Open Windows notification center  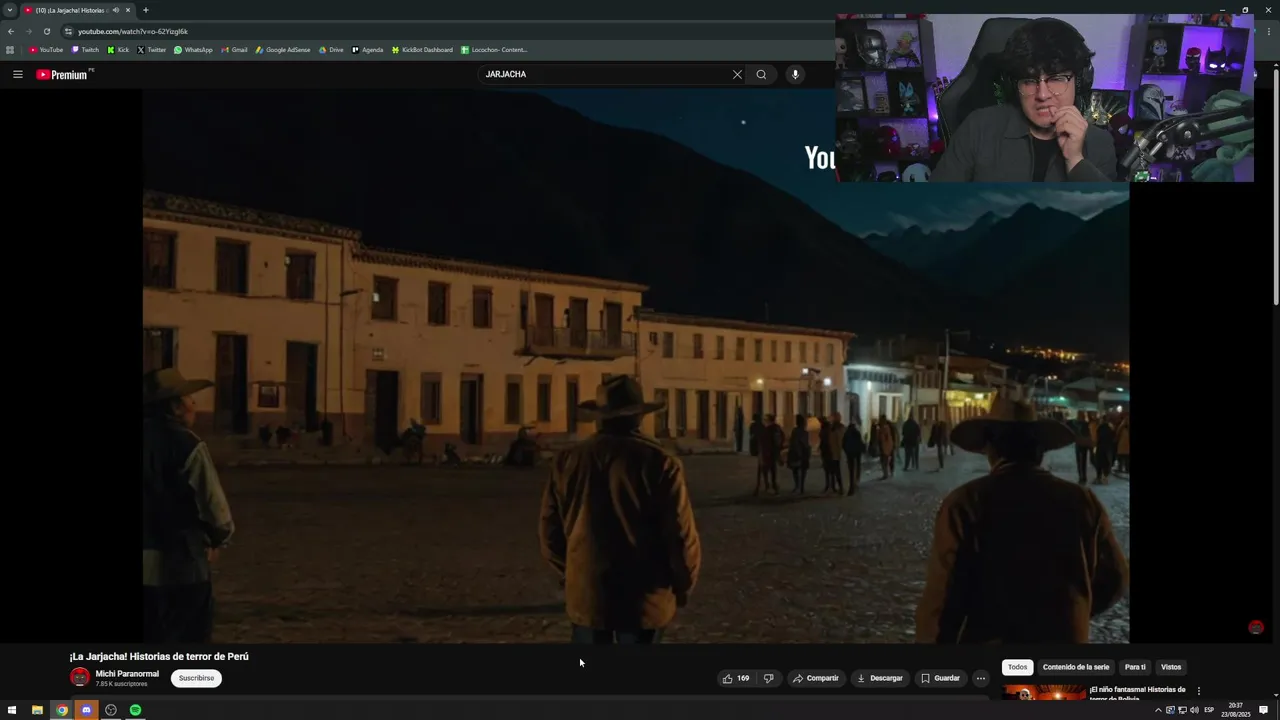click(x=1264, y=710)
